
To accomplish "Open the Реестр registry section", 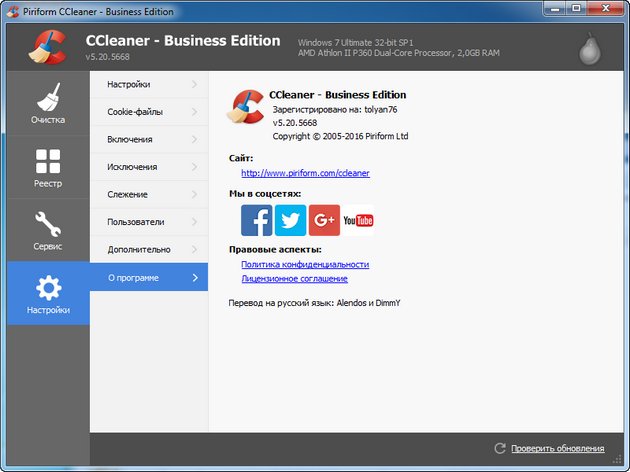I will 48,167.
